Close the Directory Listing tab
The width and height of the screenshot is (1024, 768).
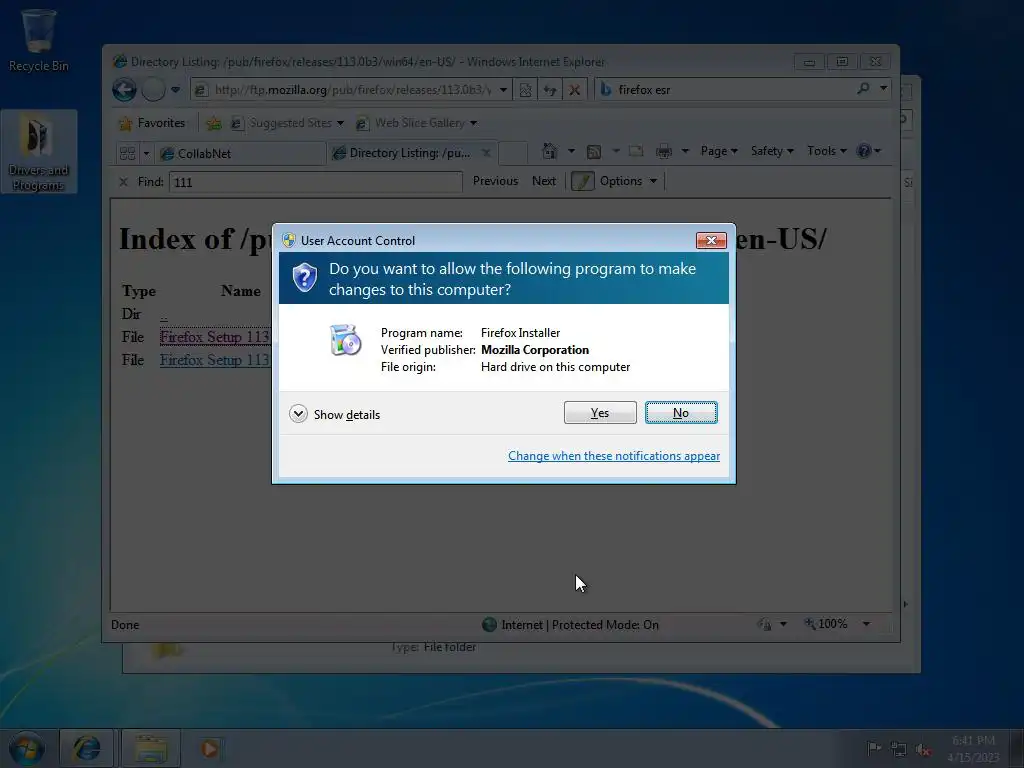pos(486,153)
